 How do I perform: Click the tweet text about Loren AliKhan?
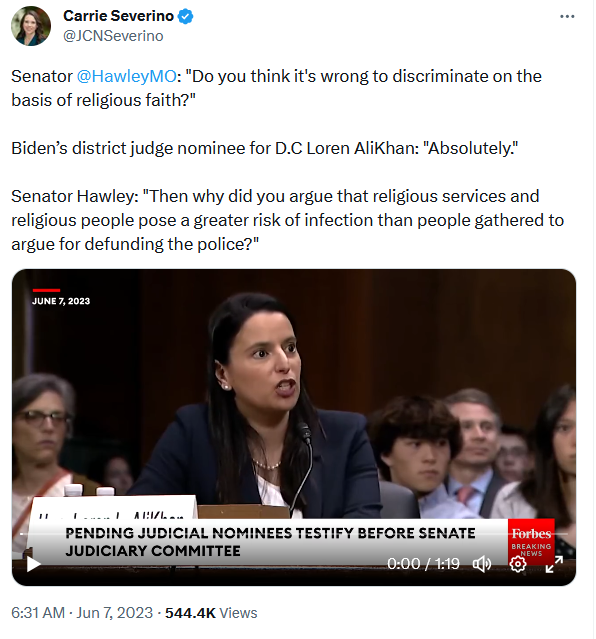265,148
